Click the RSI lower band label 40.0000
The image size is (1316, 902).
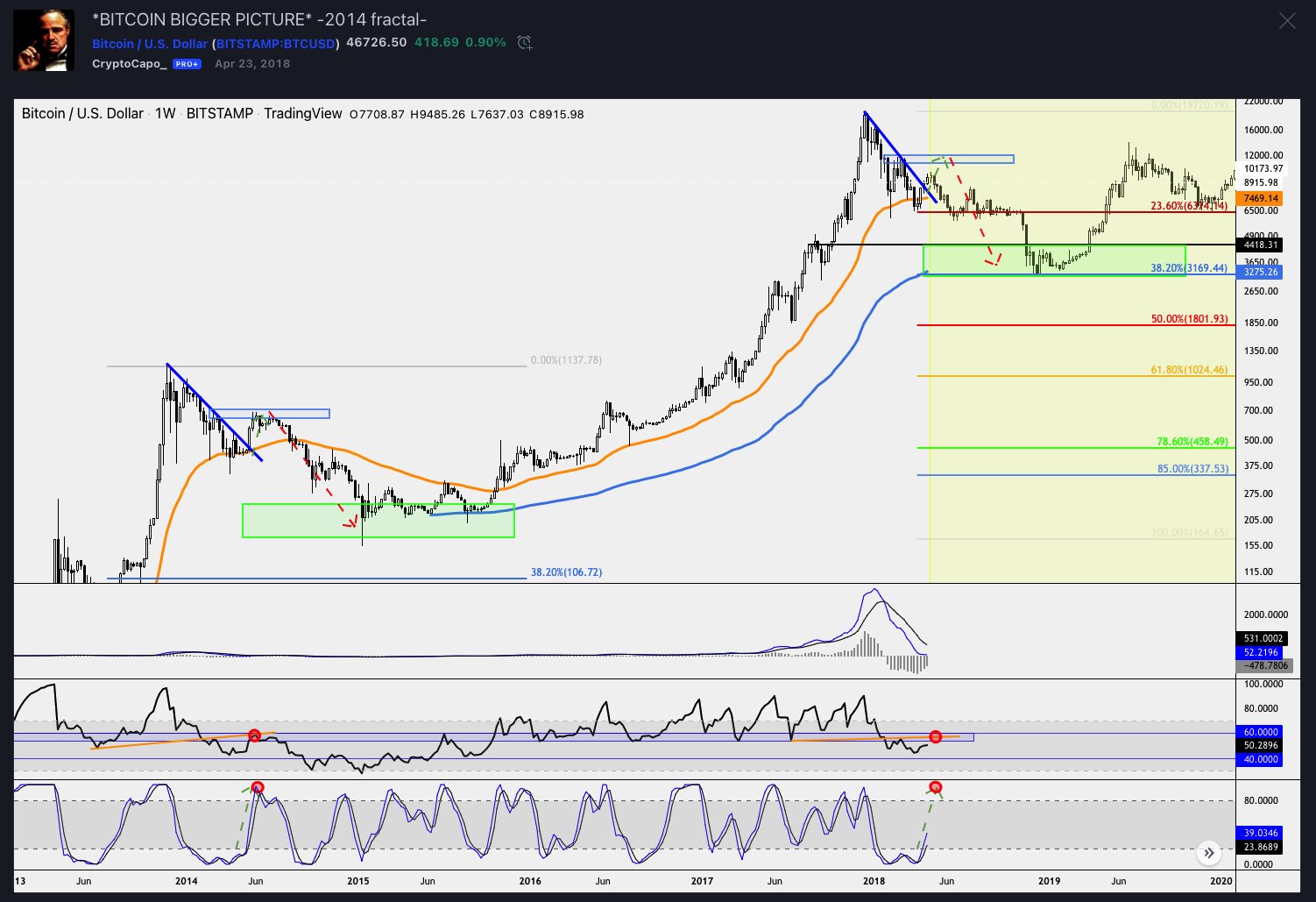pos(1260,759)
